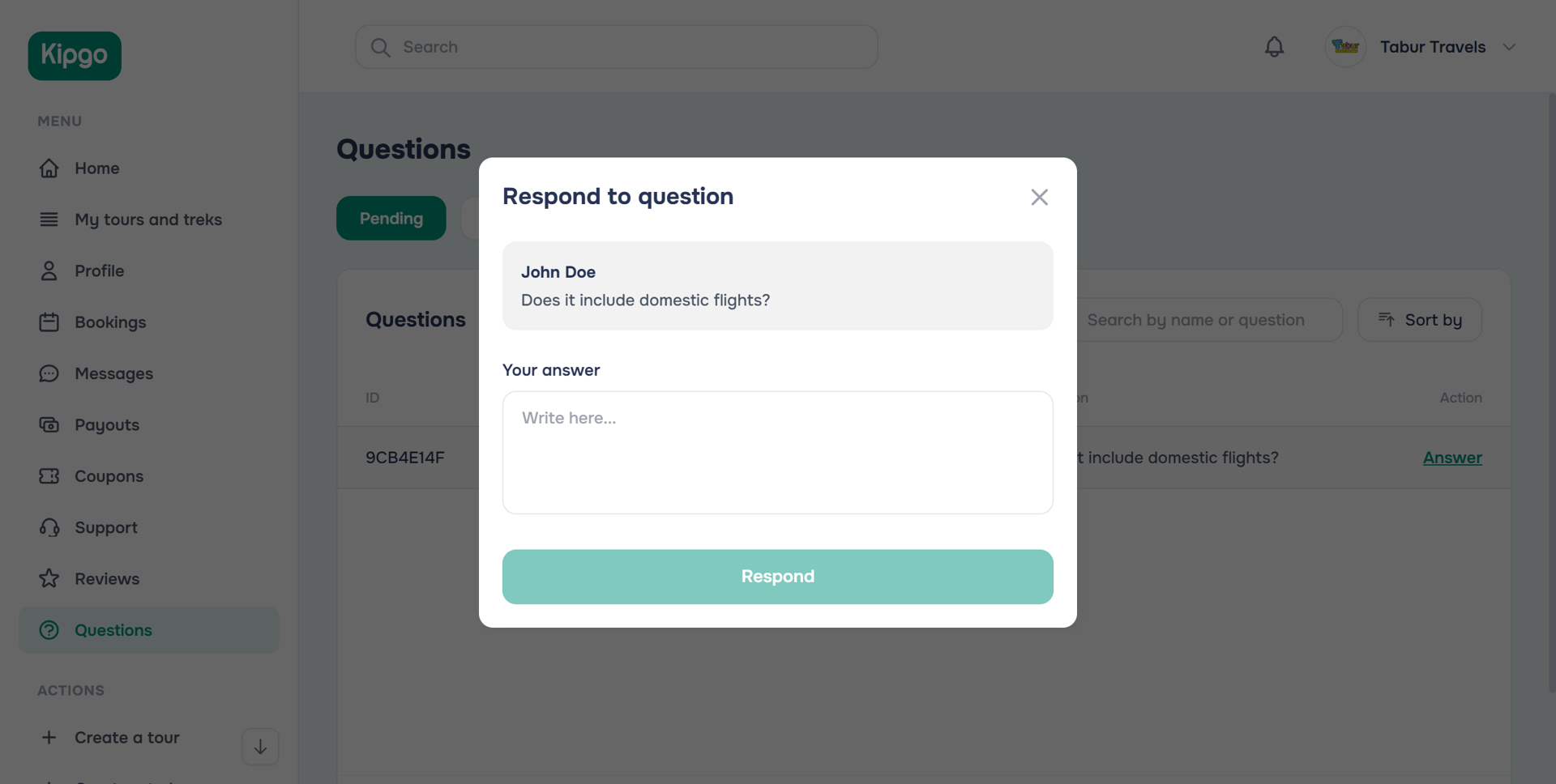Click the Messages speech bubble icon

[49, 373]
